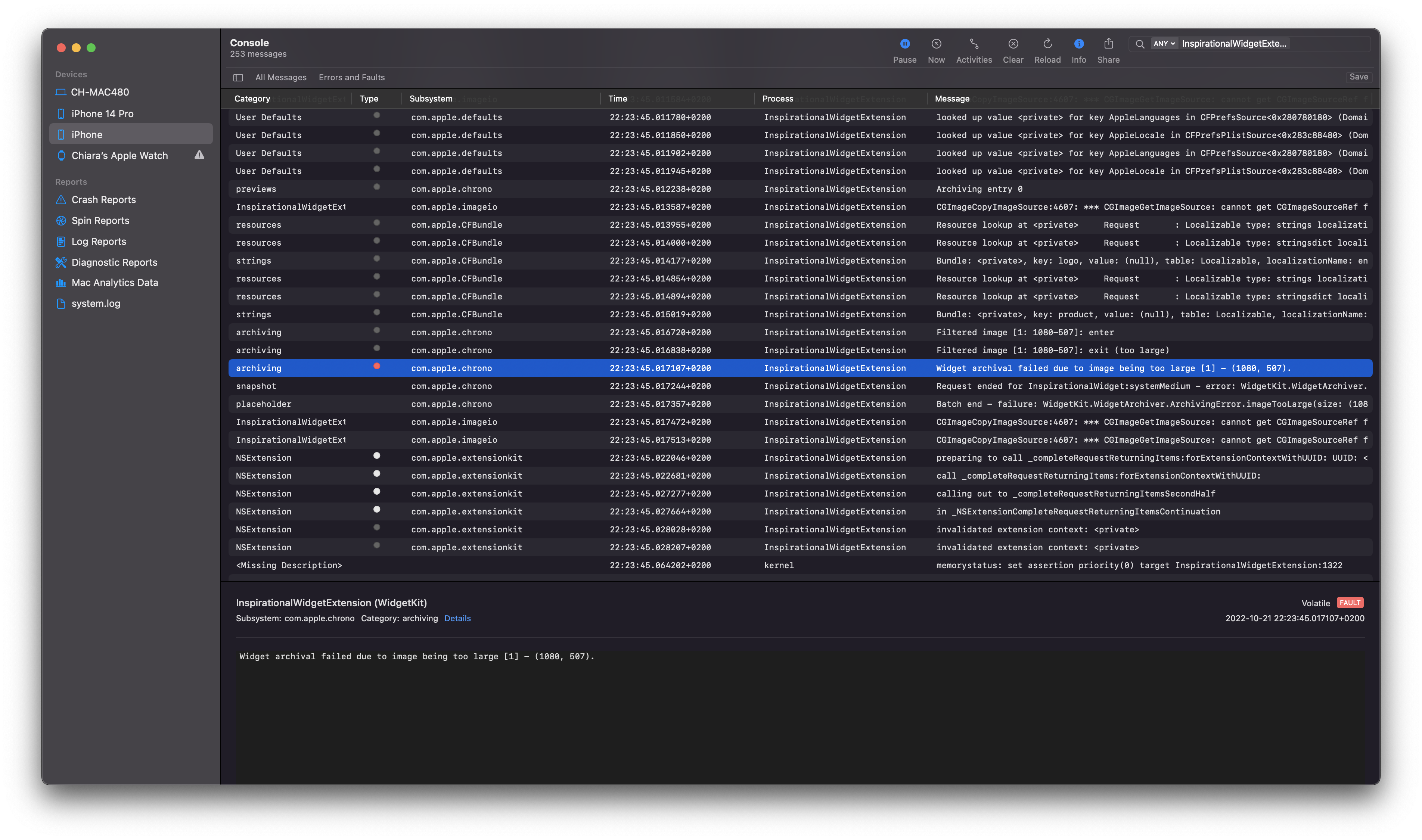1422x840 pixels.
Task: Toggle the All Messages tab
Action: pos(280,76)
